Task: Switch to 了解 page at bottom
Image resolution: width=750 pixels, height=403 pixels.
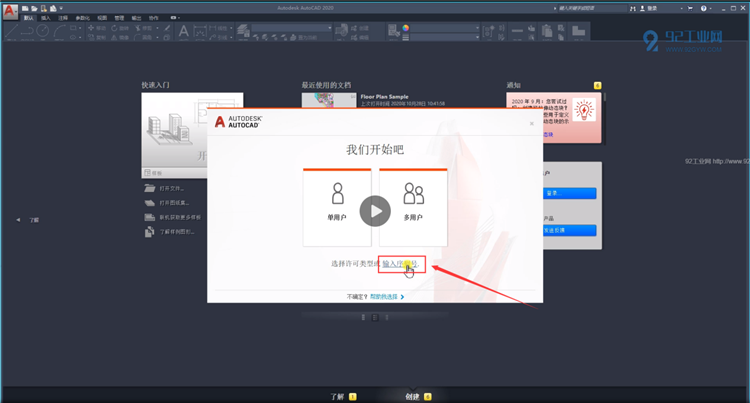Action: tap(337, 396)
